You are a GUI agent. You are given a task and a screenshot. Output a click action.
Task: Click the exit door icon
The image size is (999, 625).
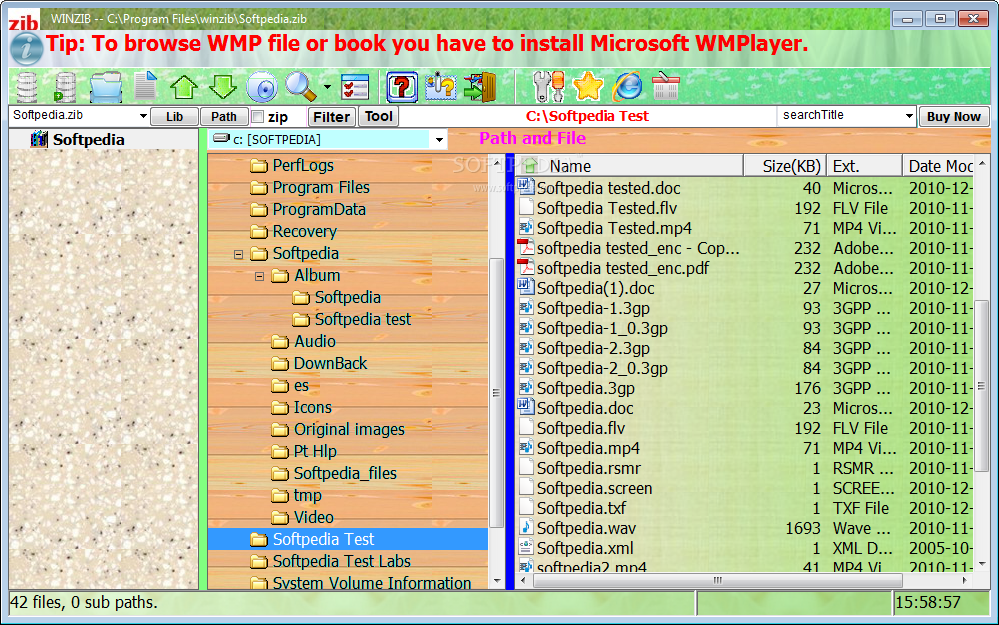480,87
